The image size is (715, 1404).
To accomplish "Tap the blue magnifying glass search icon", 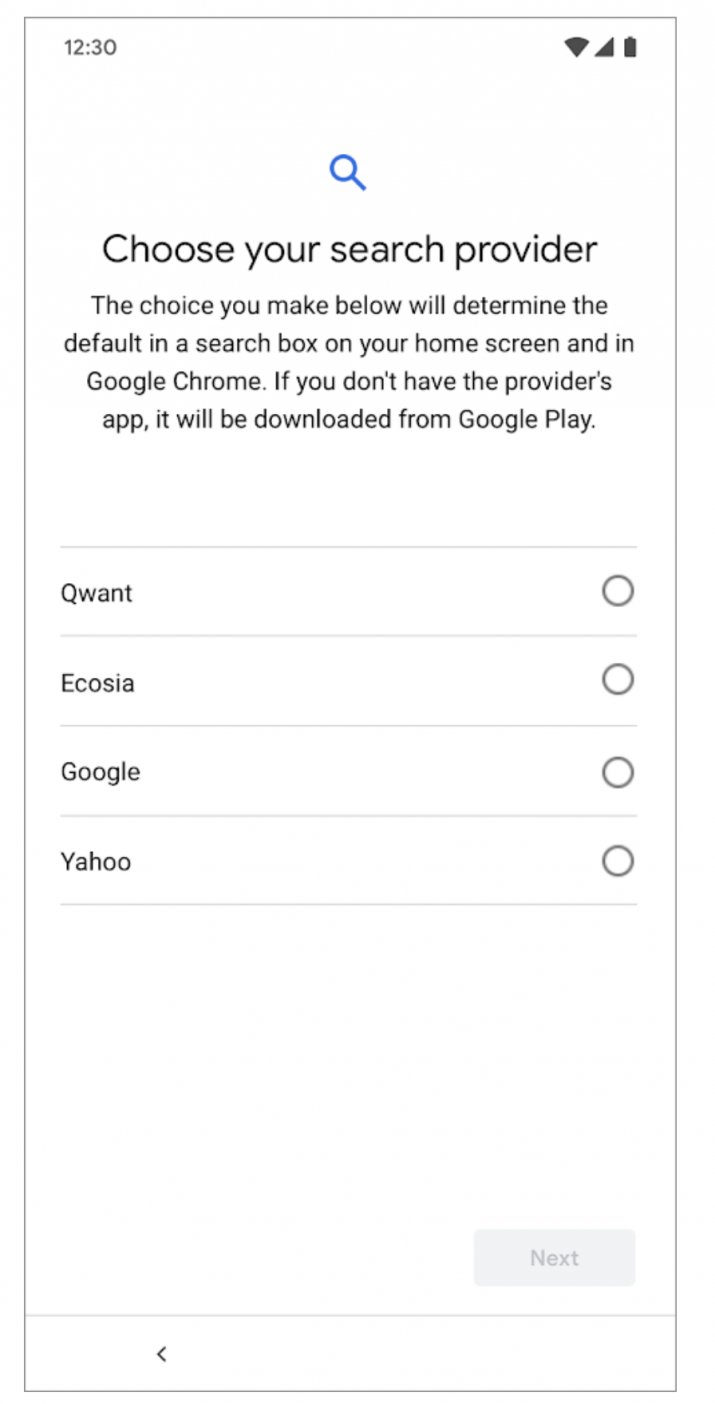I will 348,173.
